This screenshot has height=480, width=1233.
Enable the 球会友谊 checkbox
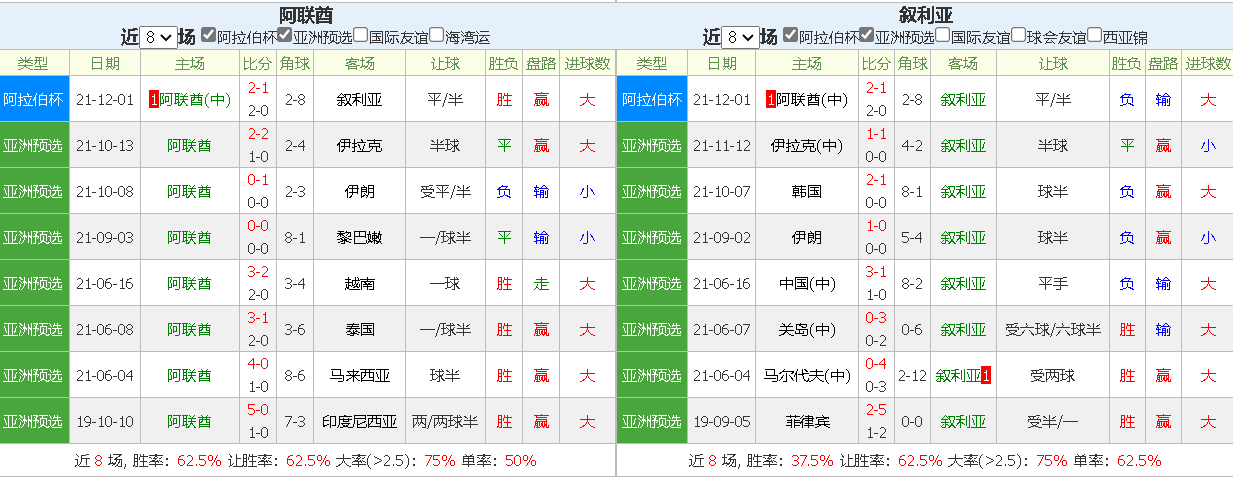[1018, 35]
